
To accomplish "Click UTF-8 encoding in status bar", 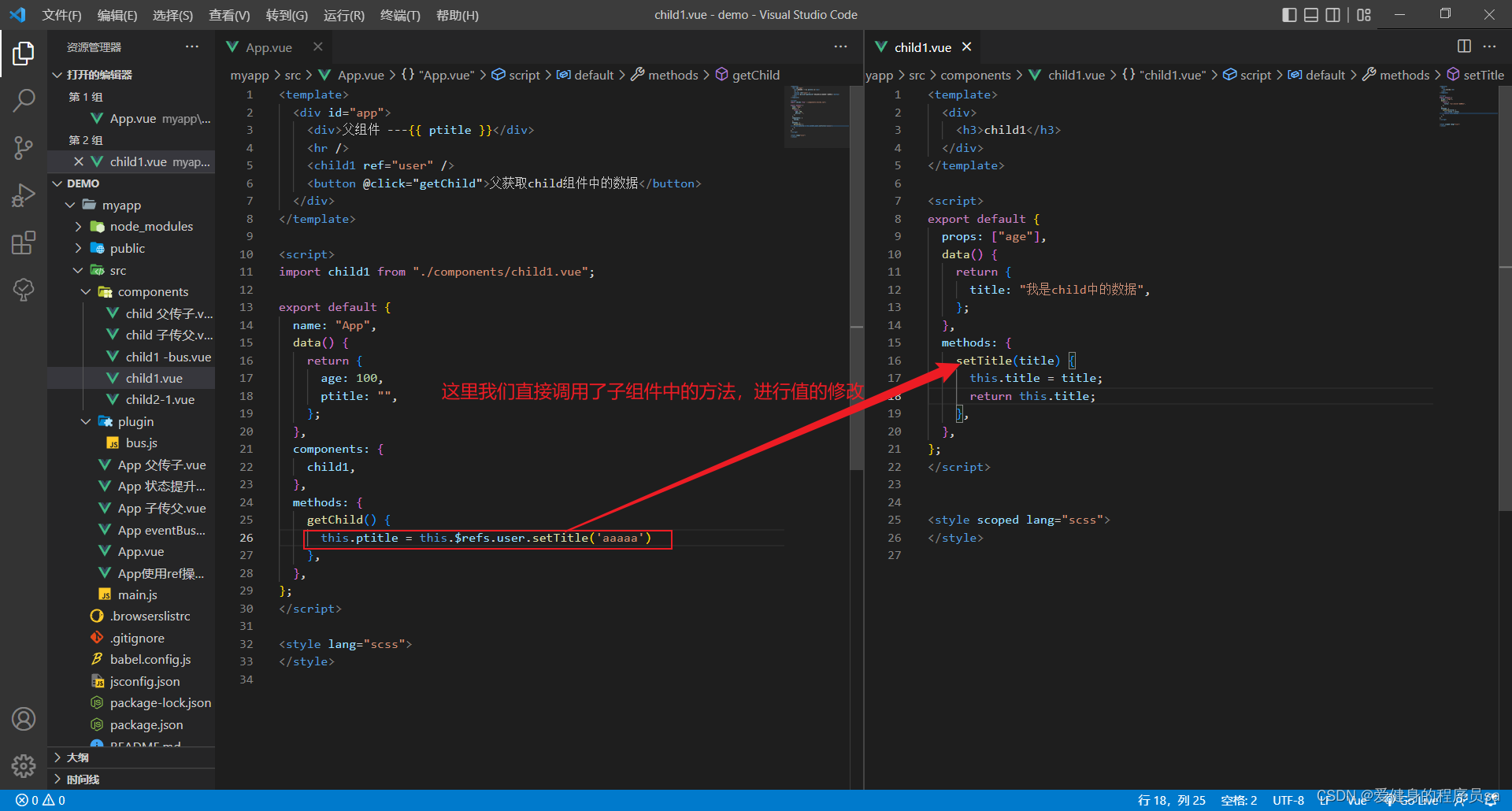I will click(x=1288, y=800).
